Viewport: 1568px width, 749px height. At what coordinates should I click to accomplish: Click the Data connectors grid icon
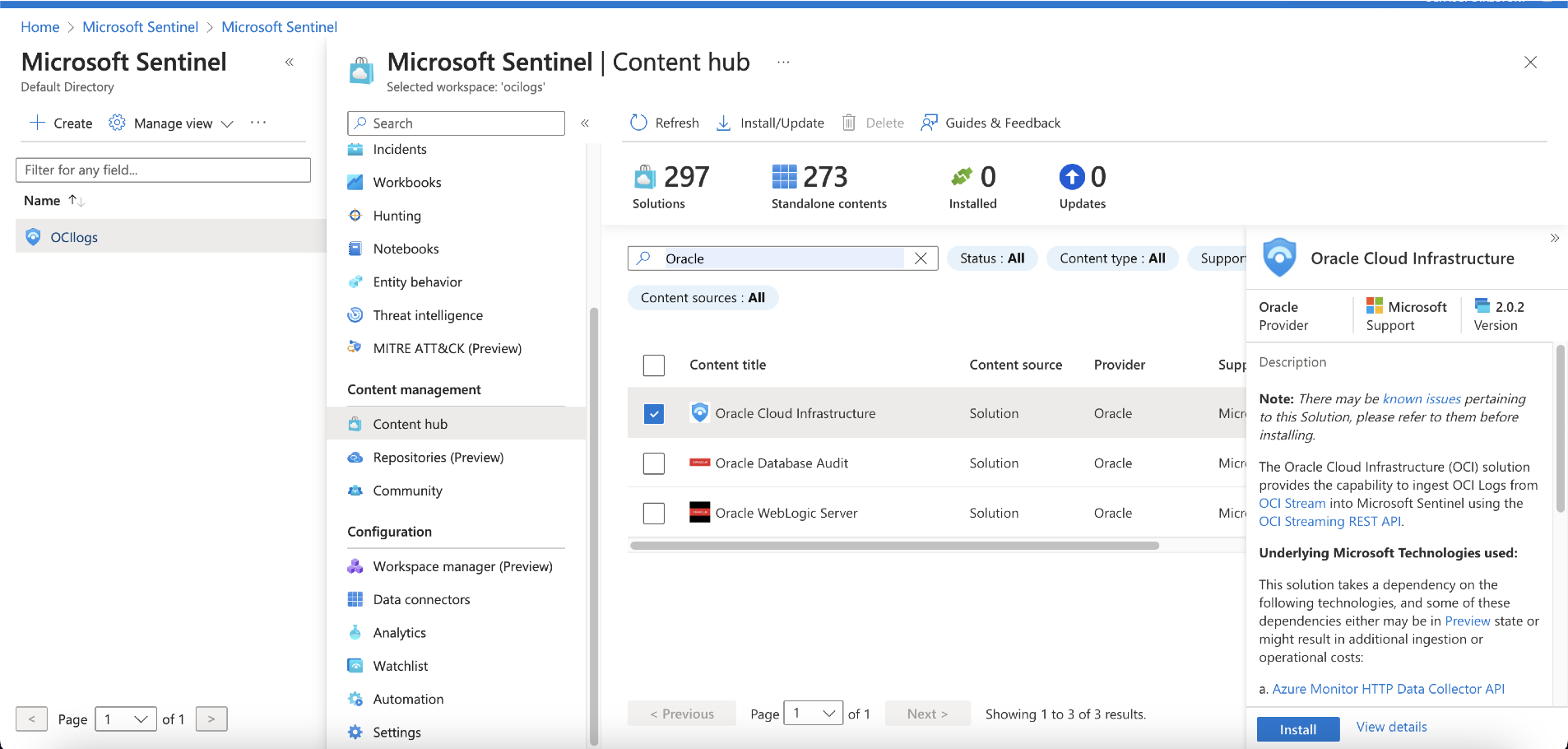[355, 599]
